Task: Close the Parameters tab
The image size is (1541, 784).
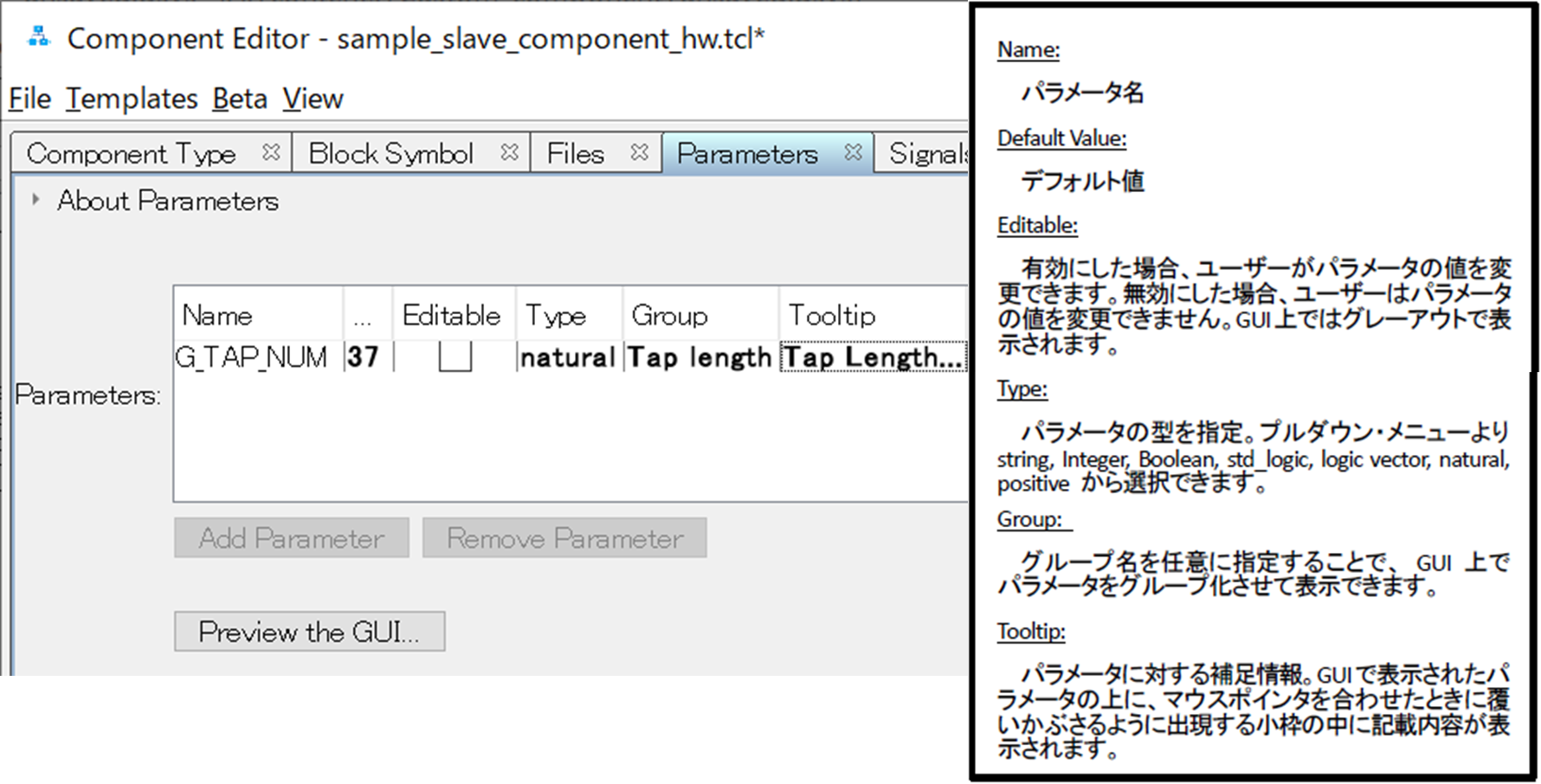Action: pos(854,152)
